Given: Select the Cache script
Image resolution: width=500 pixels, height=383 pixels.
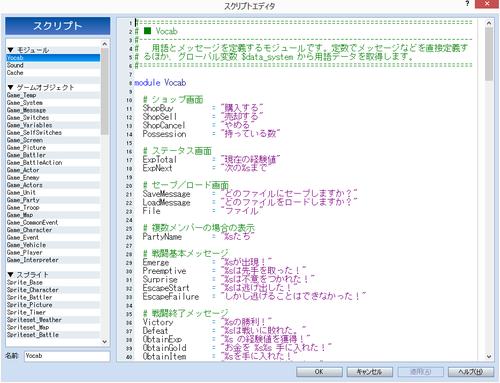Looking at the screenshot, I should pyautogui.click(x=53, y=73).
